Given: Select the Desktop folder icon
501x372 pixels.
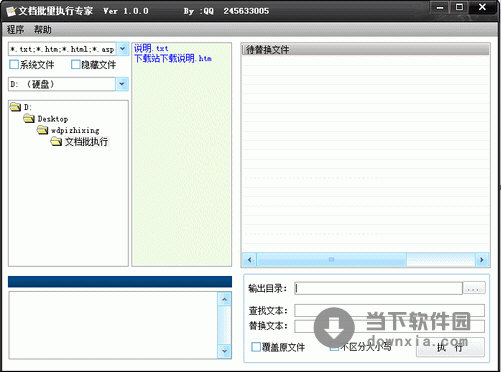Looking at the screenshot, I should (29, 118).
